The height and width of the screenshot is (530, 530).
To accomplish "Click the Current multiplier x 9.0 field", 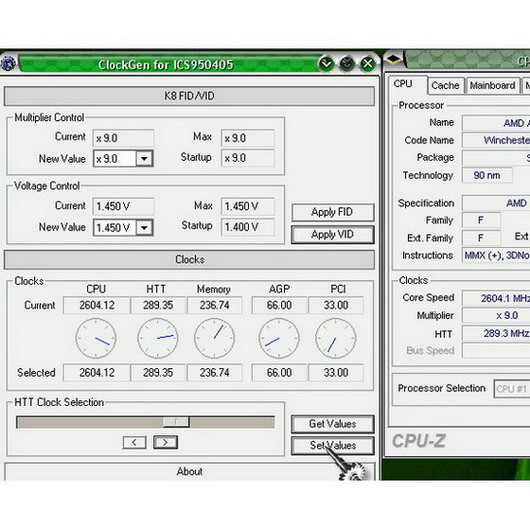I will [x=123, y=138].
